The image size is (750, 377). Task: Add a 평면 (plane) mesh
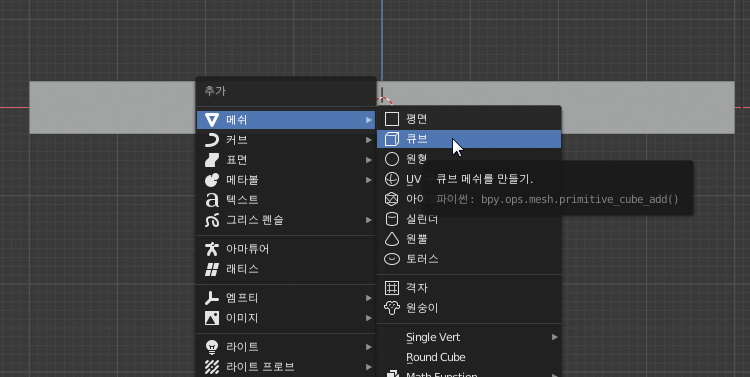coord(469,119)
